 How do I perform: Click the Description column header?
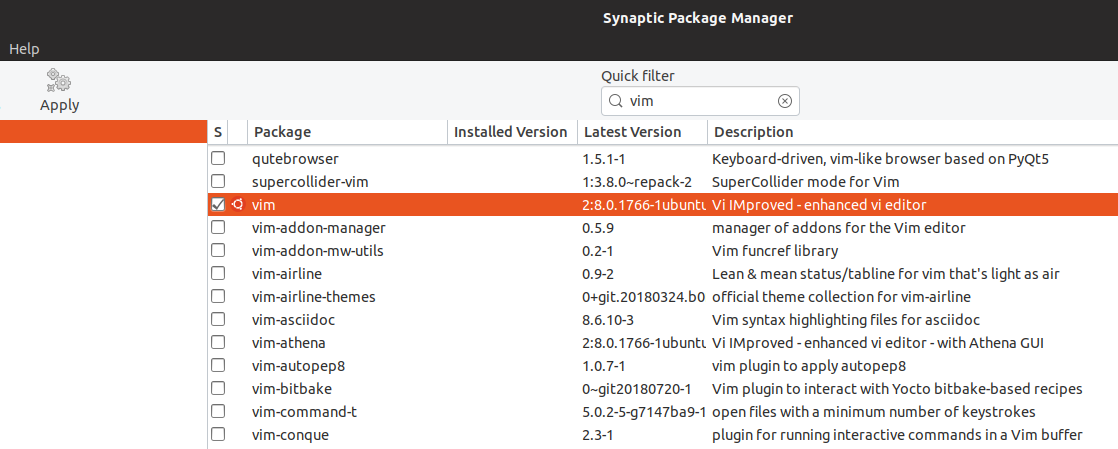pos(912,132)
